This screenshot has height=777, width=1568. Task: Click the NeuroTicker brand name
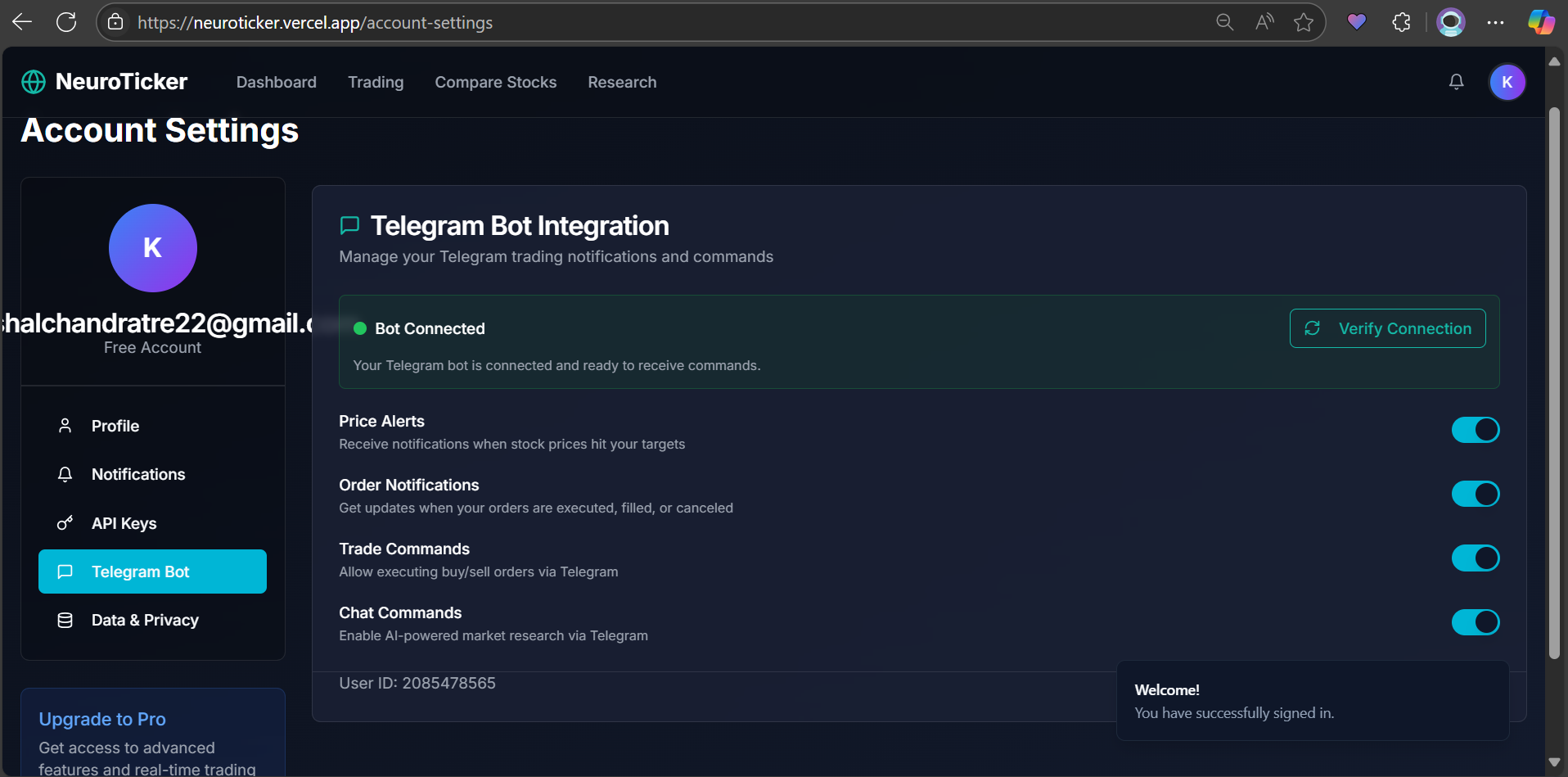tap(121, 82)
